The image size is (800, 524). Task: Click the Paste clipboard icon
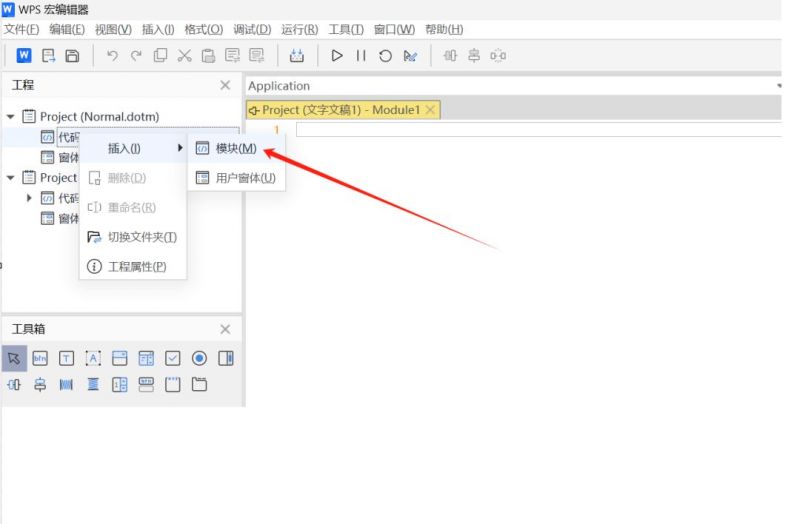(x=208, y=56)
